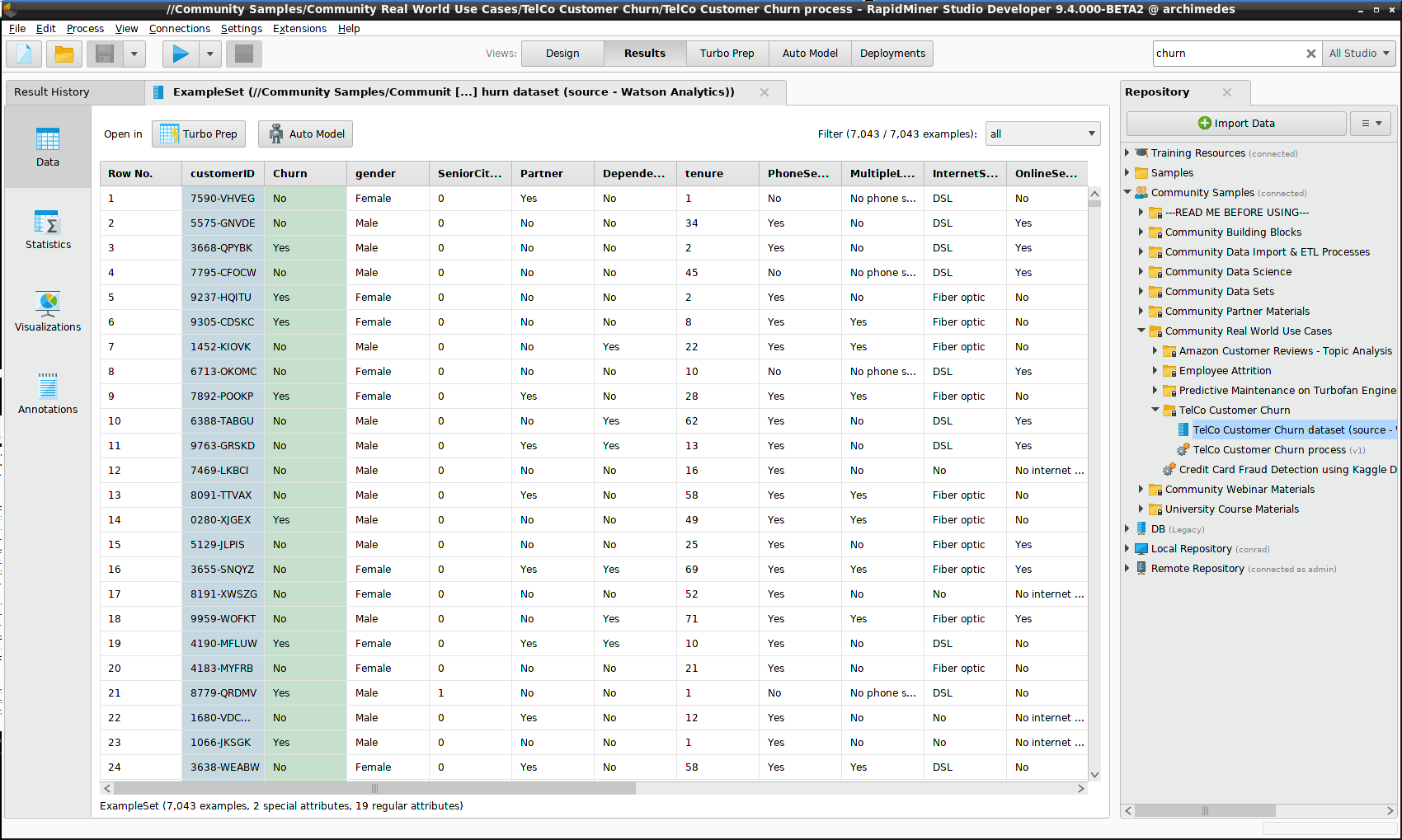The height and width of the screenshot is (840, 1402).
Task: Click the Amazon Customer Reviews folder icon
Action: pyautogui.click(x=1169, y=351)
